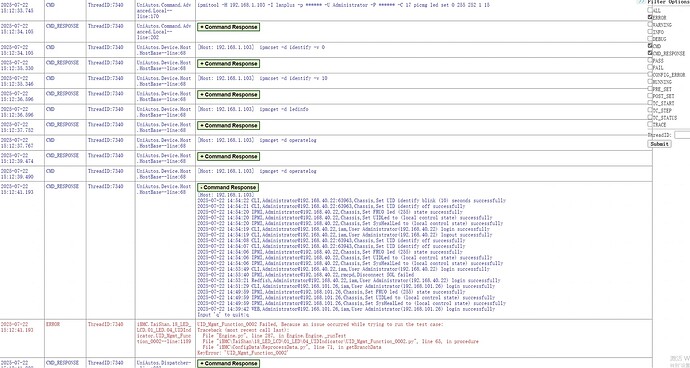
Task: Enable the FAIL filter checkbox
Action: tap(650, 67)
